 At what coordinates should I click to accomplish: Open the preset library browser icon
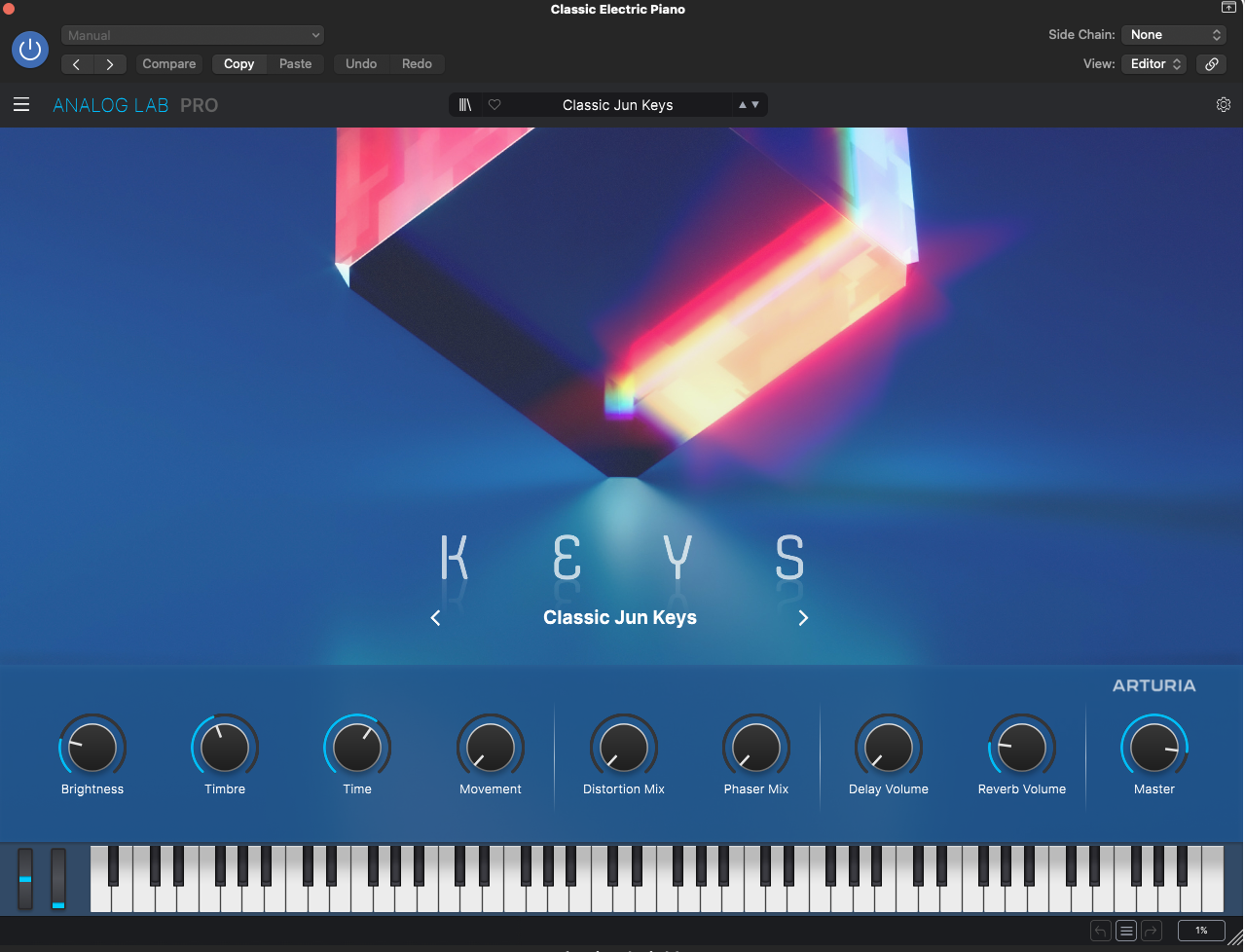465,105
